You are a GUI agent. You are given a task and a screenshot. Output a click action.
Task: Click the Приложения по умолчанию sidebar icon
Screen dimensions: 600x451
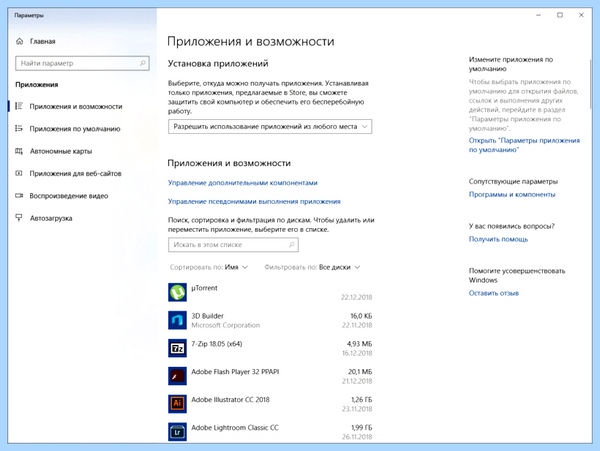click(x=19, y=129)
